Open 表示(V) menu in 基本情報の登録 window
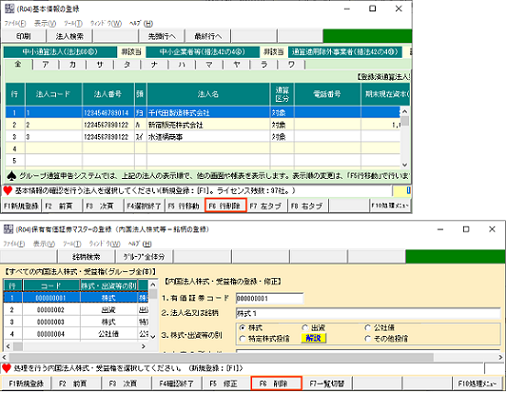Screen dimensions: 507x393 45,24
